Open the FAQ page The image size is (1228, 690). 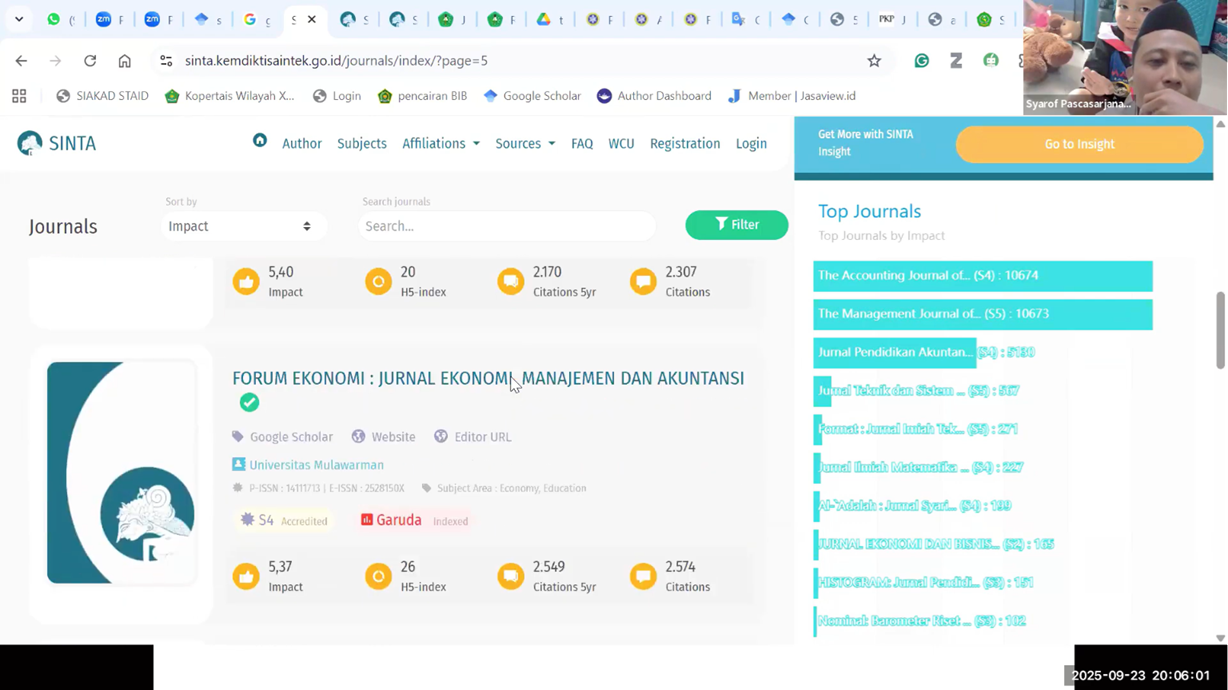coord(582,143)
